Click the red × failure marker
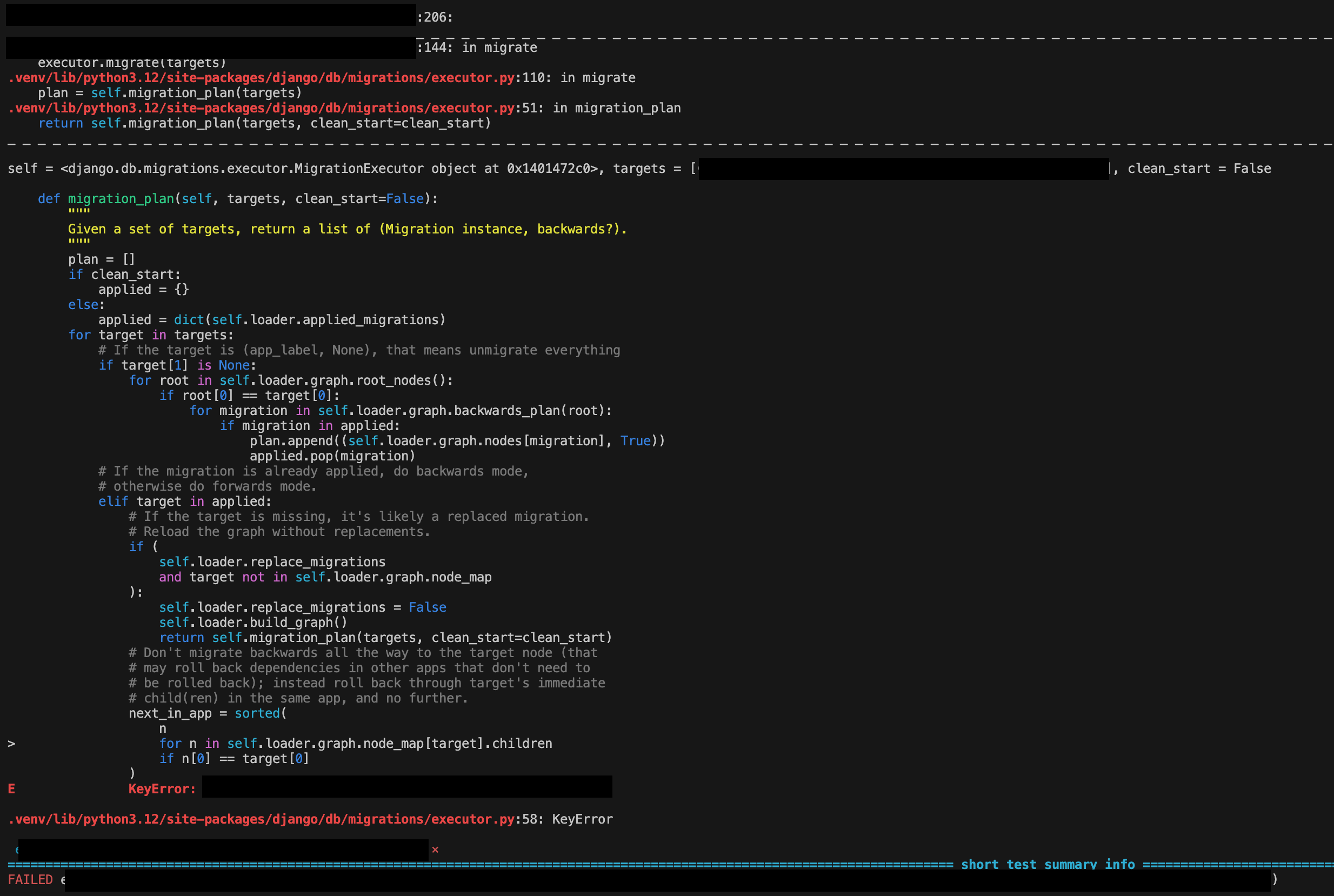The image size is (1334, 896). 435,850
